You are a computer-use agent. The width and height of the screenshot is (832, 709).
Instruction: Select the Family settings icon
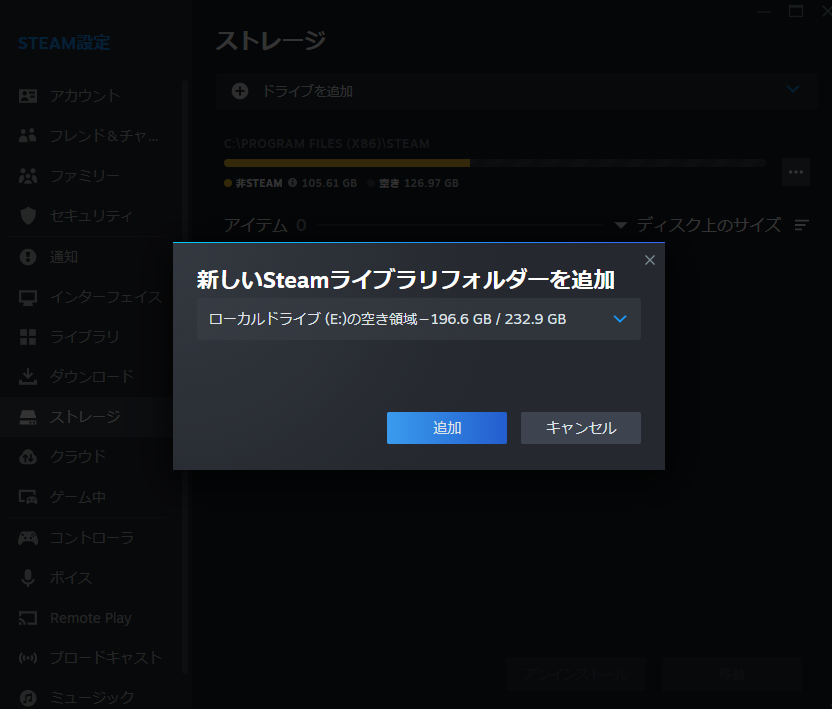[x=28, y=176]
